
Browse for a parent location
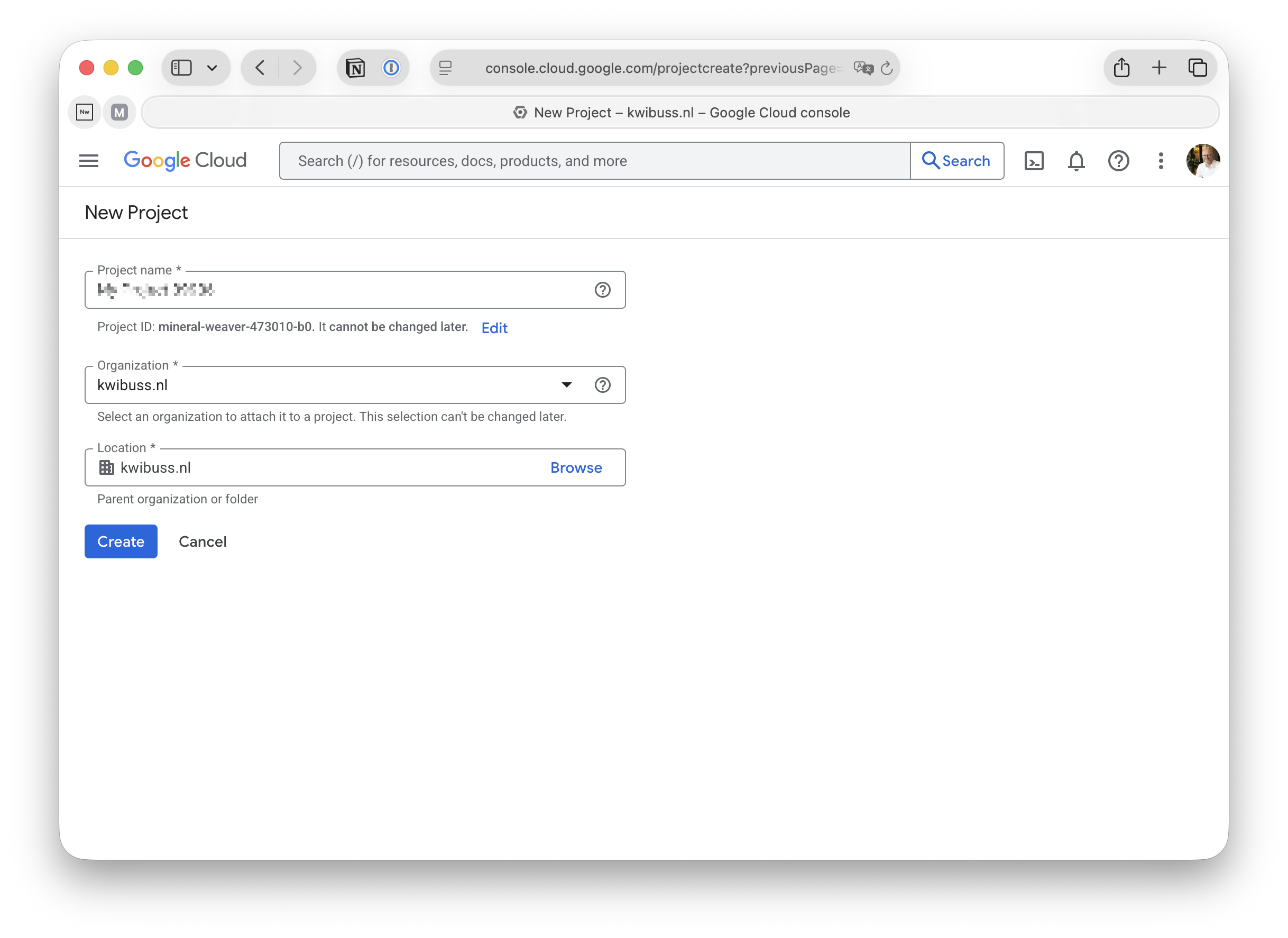(576, 467)
